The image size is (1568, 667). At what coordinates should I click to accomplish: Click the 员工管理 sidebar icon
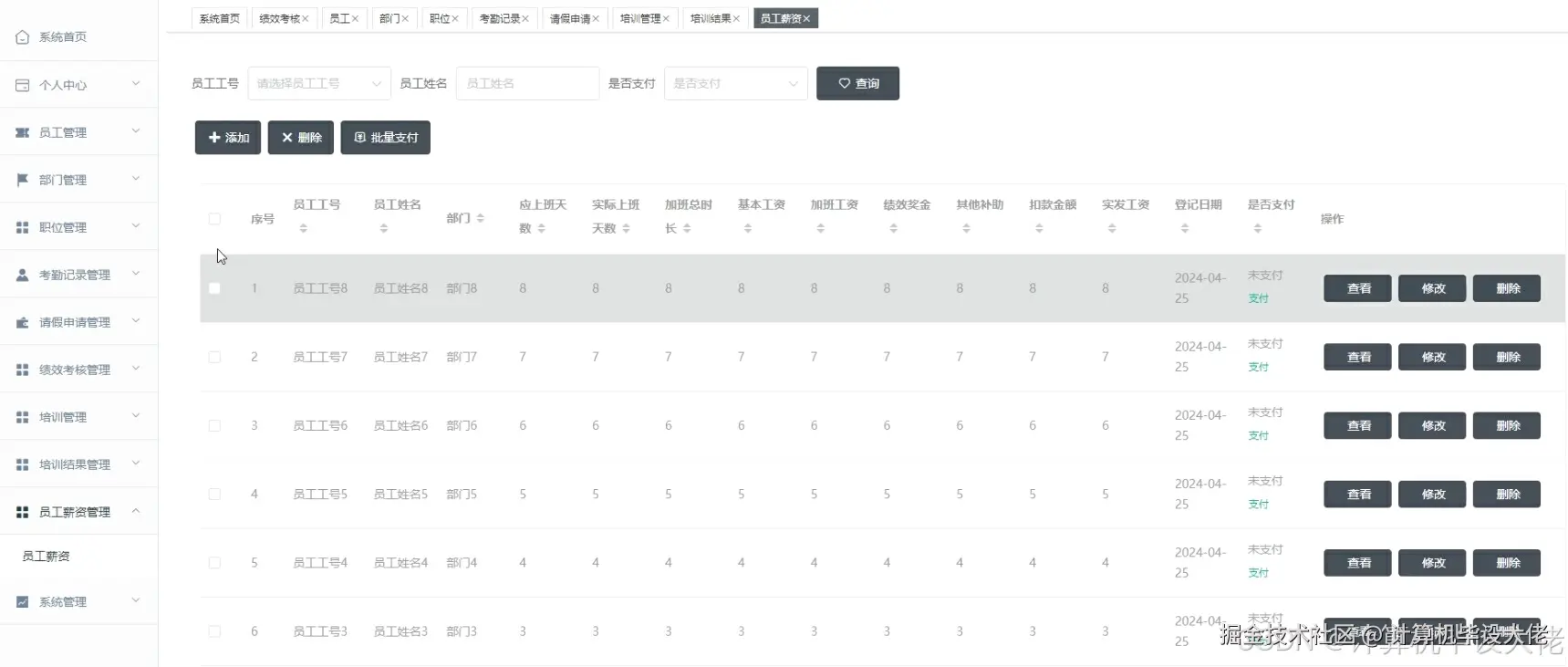23,132
